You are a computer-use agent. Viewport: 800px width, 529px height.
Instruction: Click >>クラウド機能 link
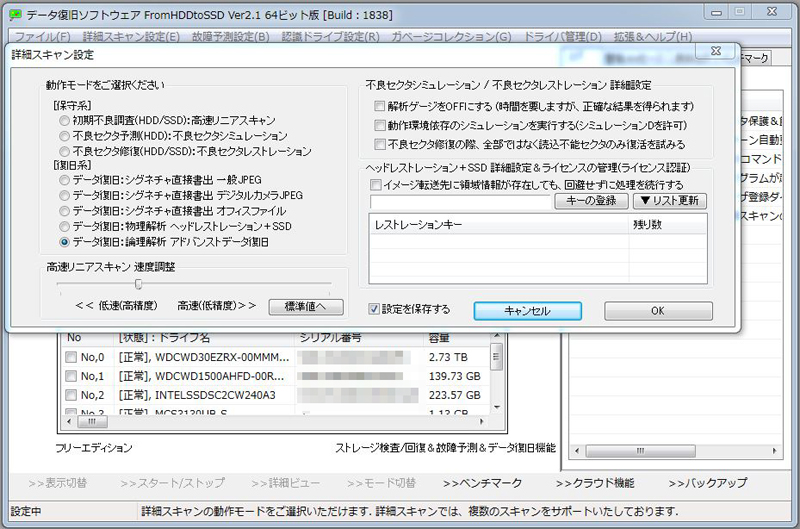pos(595,483)
